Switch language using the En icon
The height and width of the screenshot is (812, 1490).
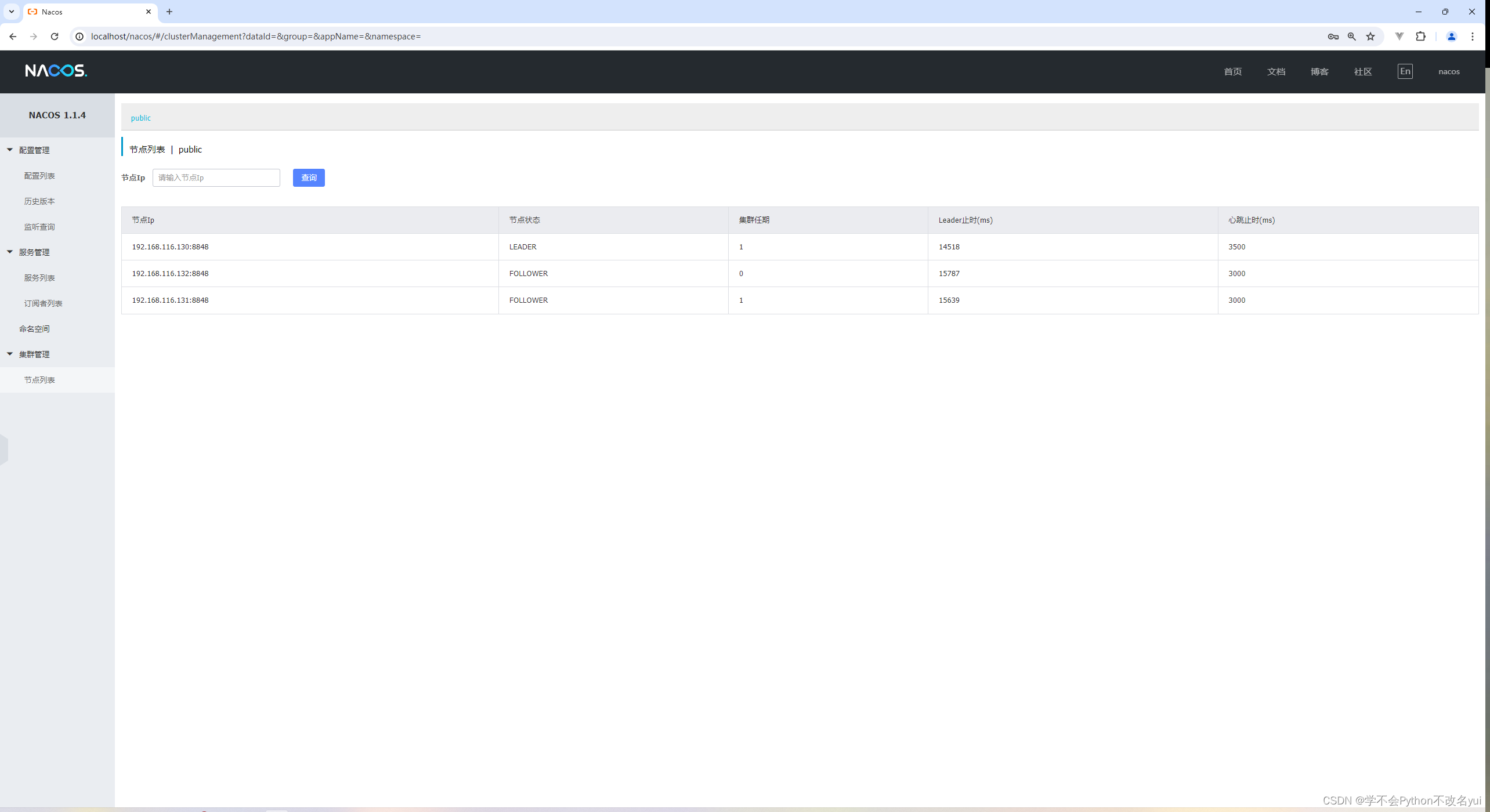coord(1405,71)
